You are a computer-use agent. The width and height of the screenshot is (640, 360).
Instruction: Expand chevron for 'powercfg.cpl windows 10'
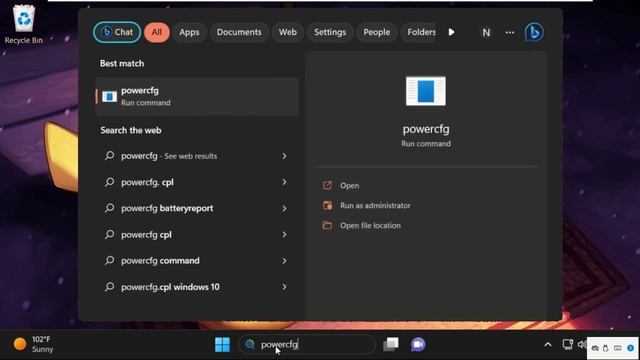pyautogui.click(x=284, y=287)
